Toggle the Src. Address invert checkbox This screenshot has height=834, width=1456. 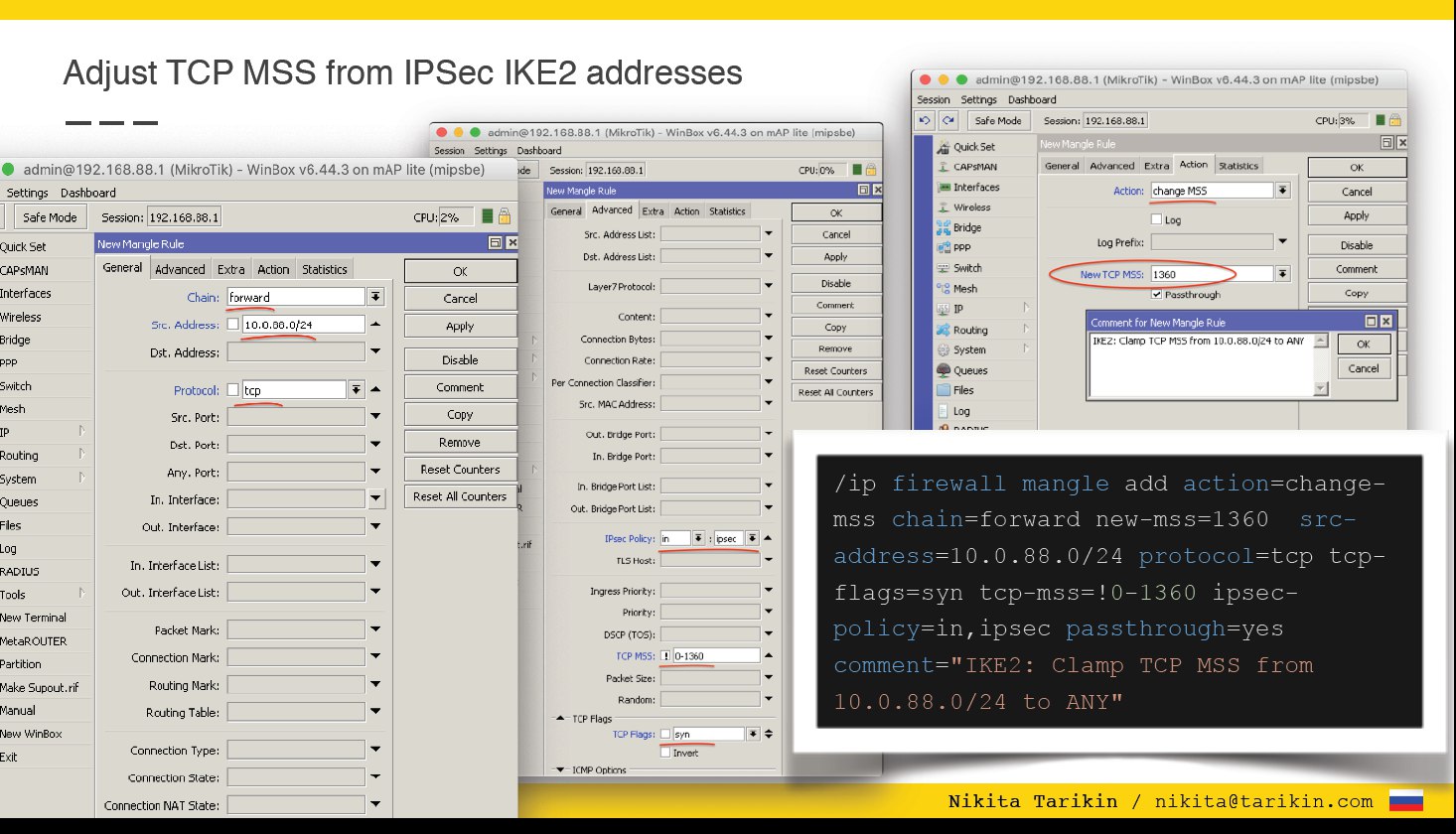(x=233, y=324)
